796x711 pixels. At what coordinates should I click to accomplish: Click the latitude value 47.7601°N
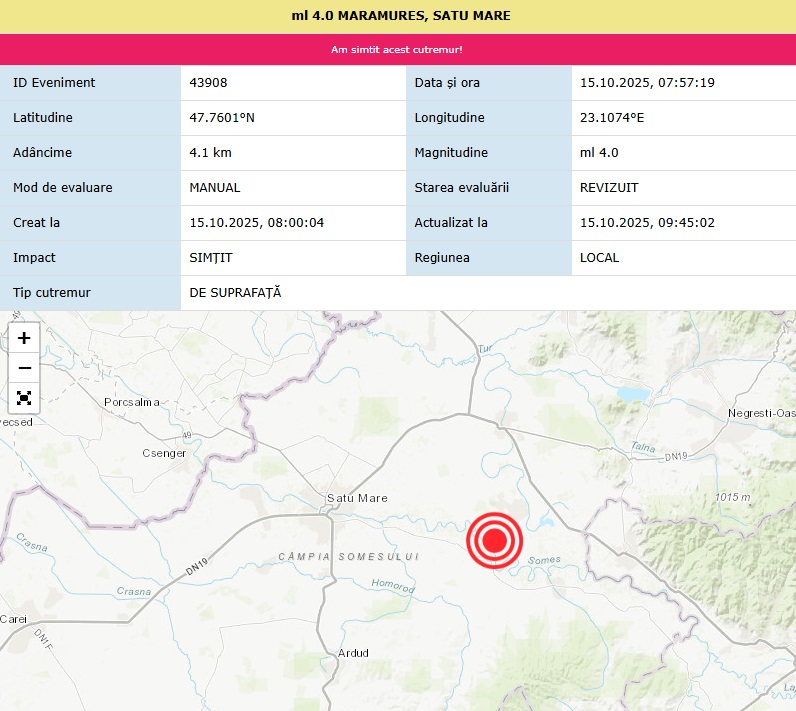pos(222,118)
